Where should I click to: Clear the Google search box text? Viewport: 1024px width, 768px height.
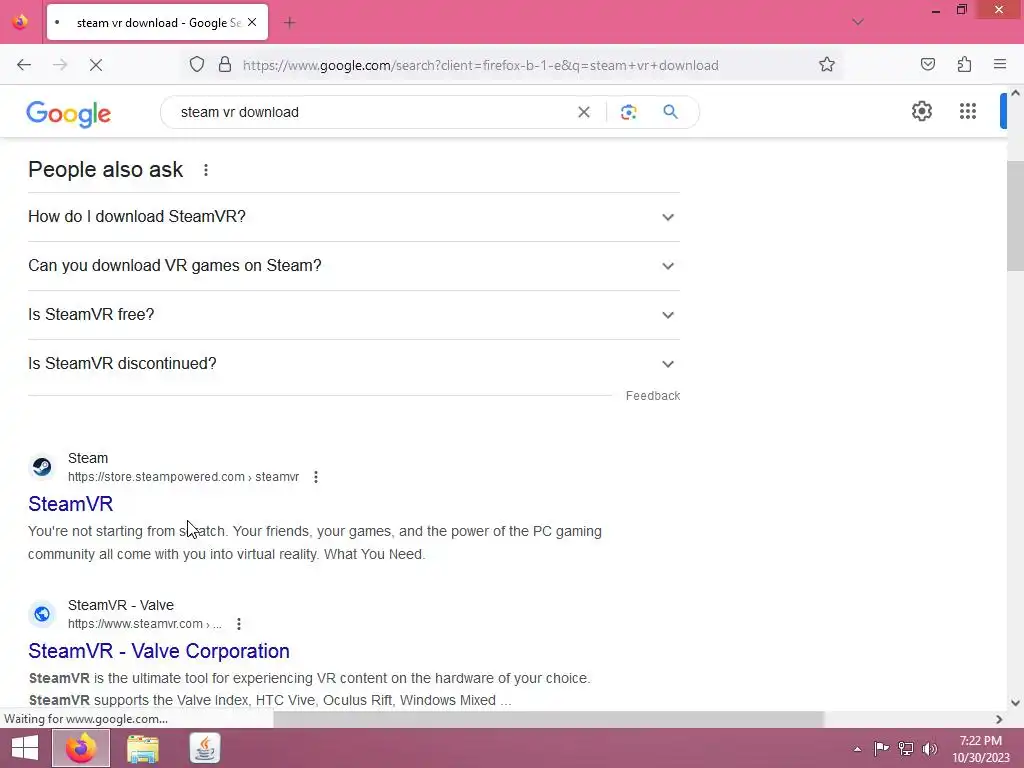tap(584, 112)
